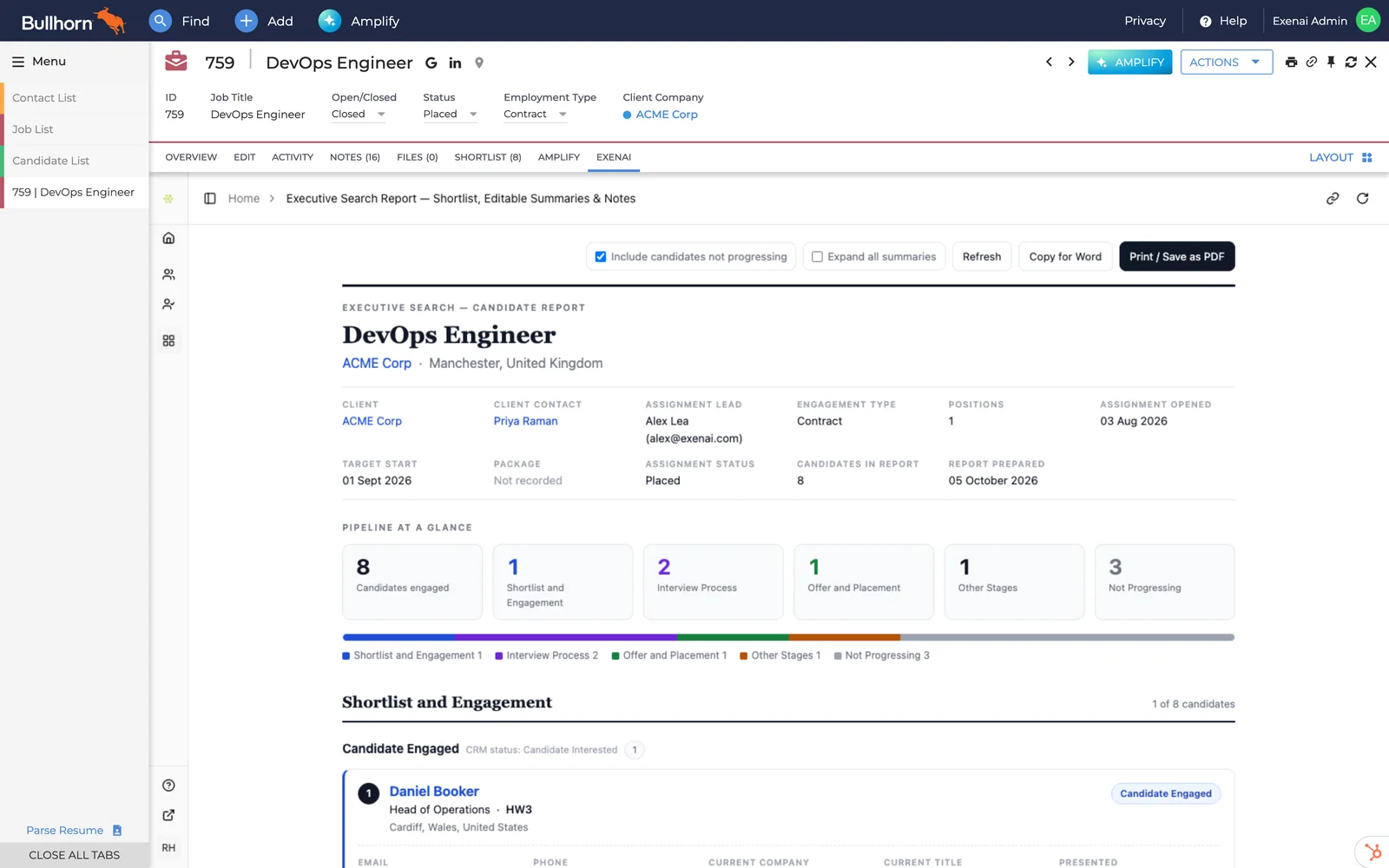Open the Status Placed dropdown
The width and height of the screenshot is (1389, 868).
tap(450, 115)
